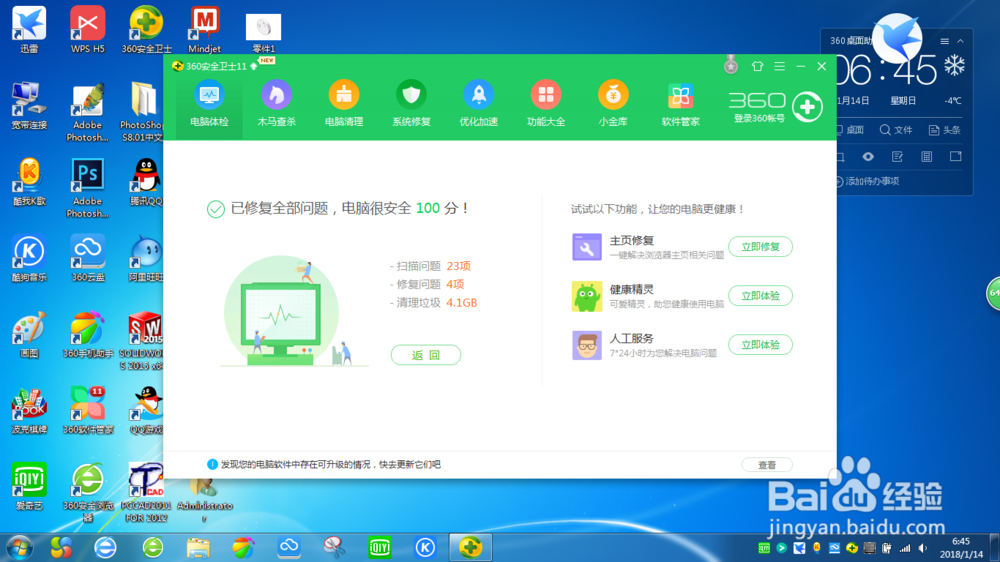Select the 画图 desktop icon

(x=29, y=335)
